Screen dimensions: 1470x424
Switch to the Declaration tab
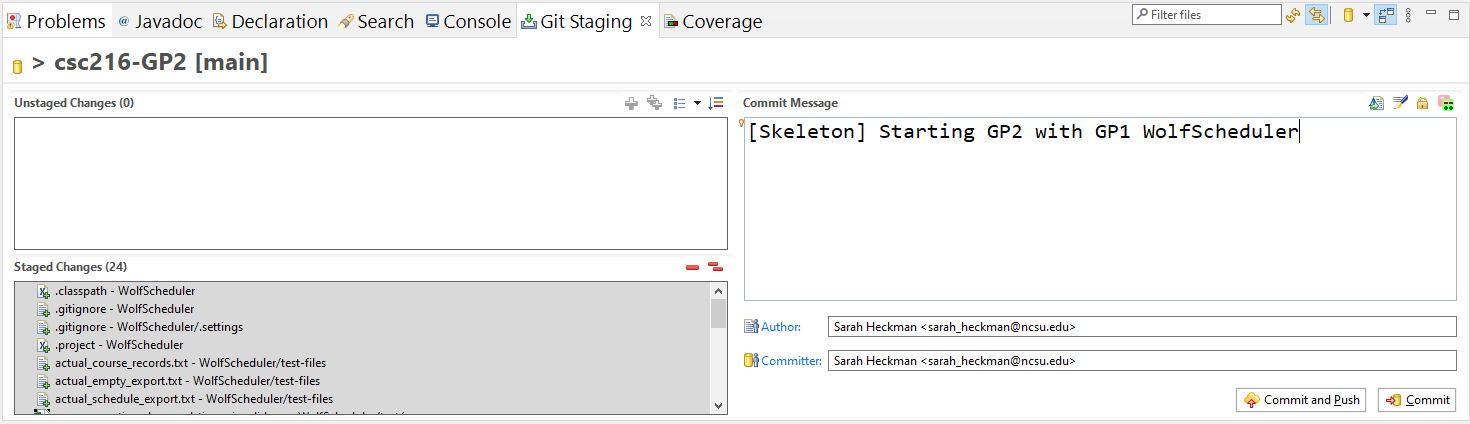(270, 21)
